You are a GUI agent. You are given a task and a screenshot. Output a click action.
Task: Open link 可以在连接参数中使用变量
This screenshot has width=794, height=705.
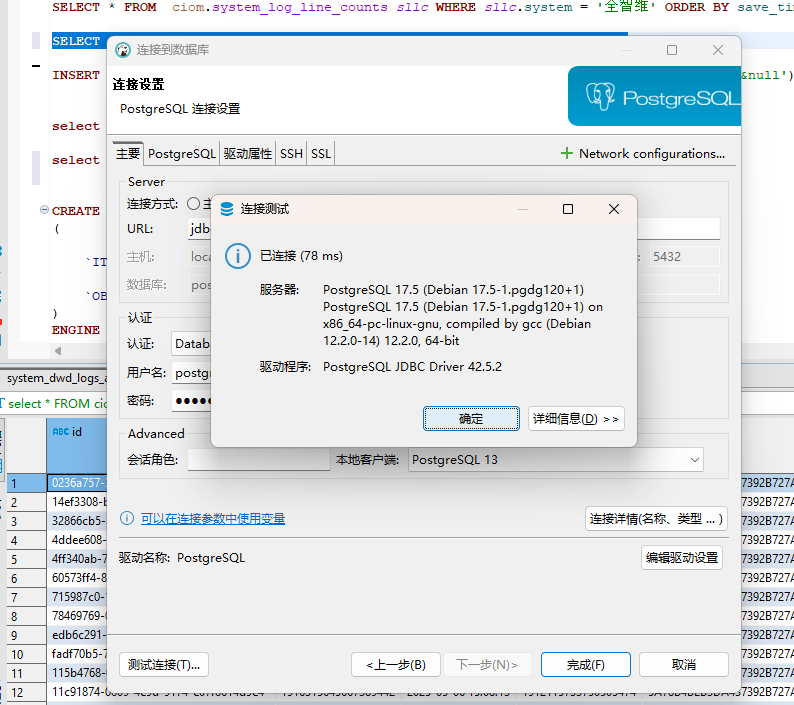coord(213,519)
